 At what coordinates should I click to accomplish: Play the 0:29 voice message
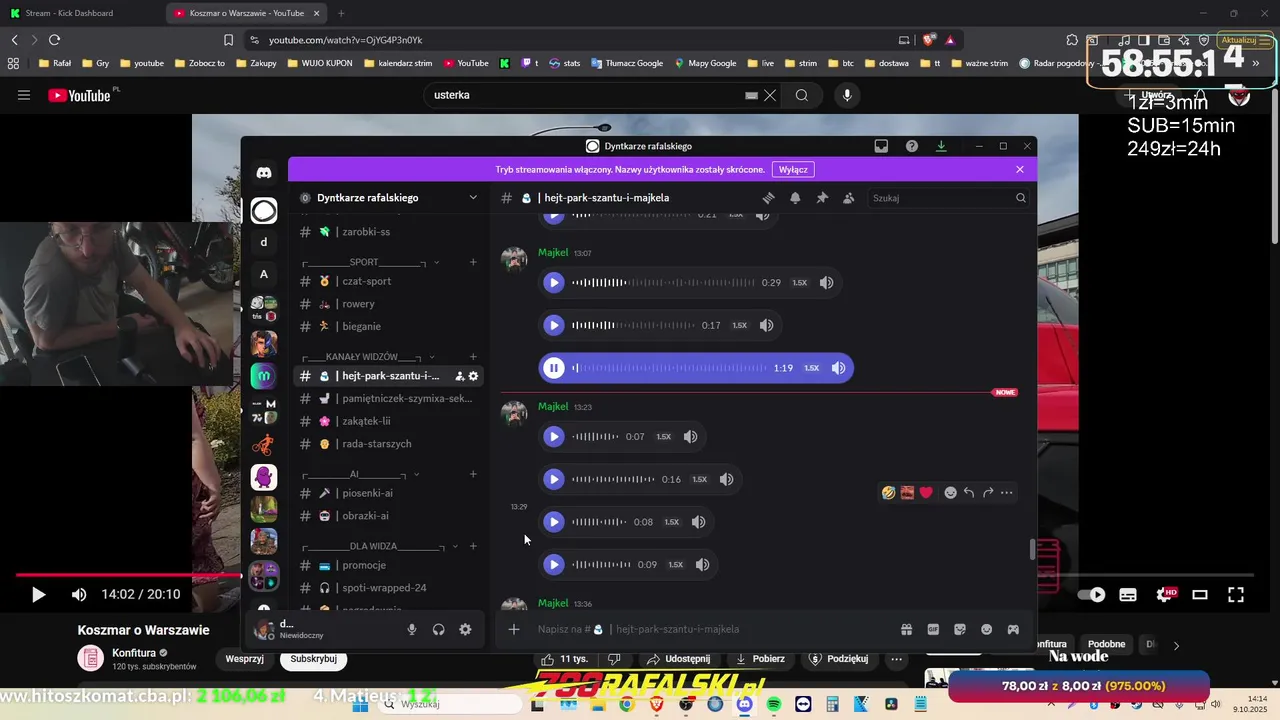tap(553, 283)
